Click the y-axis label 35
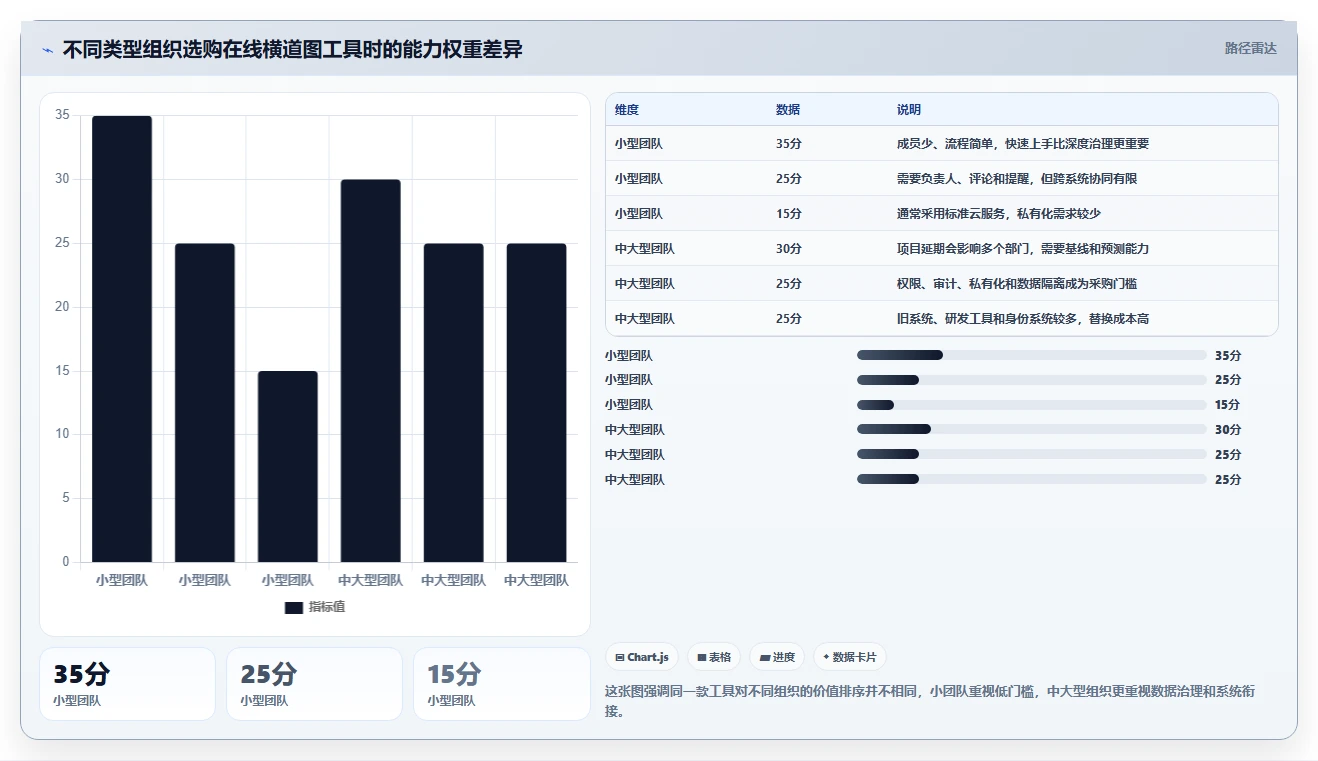Viewport: 1318px width, 761px height. (x=62, y=115)
